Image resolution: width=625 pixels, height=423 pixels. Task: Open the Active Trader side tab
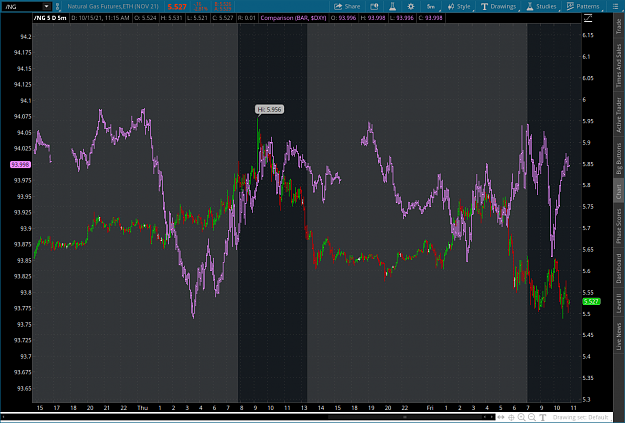tap(619, 115)
